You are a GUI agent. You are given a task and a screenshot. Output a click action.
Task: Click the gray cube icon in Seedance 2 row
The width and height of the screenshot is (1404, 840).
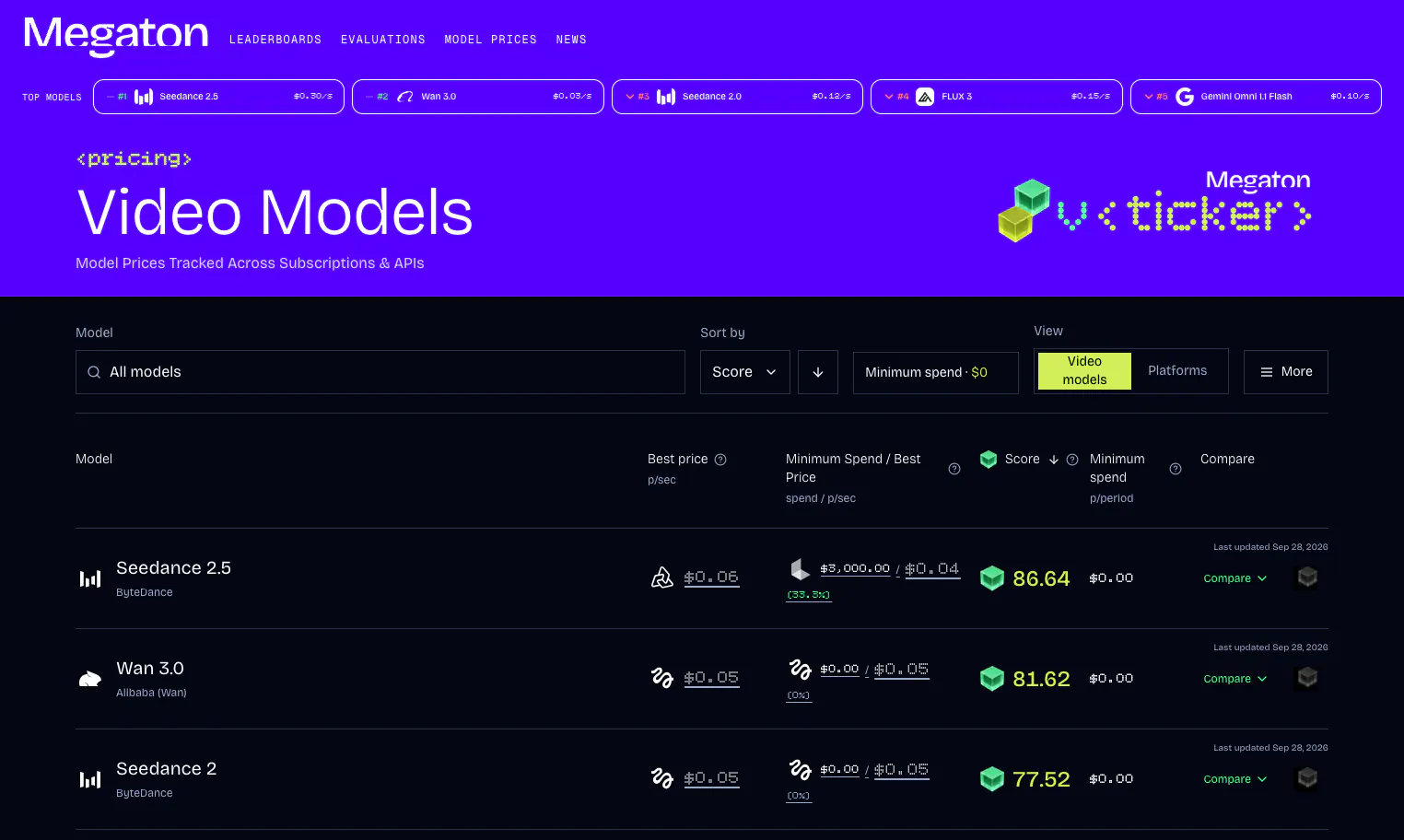(1307, 778)
